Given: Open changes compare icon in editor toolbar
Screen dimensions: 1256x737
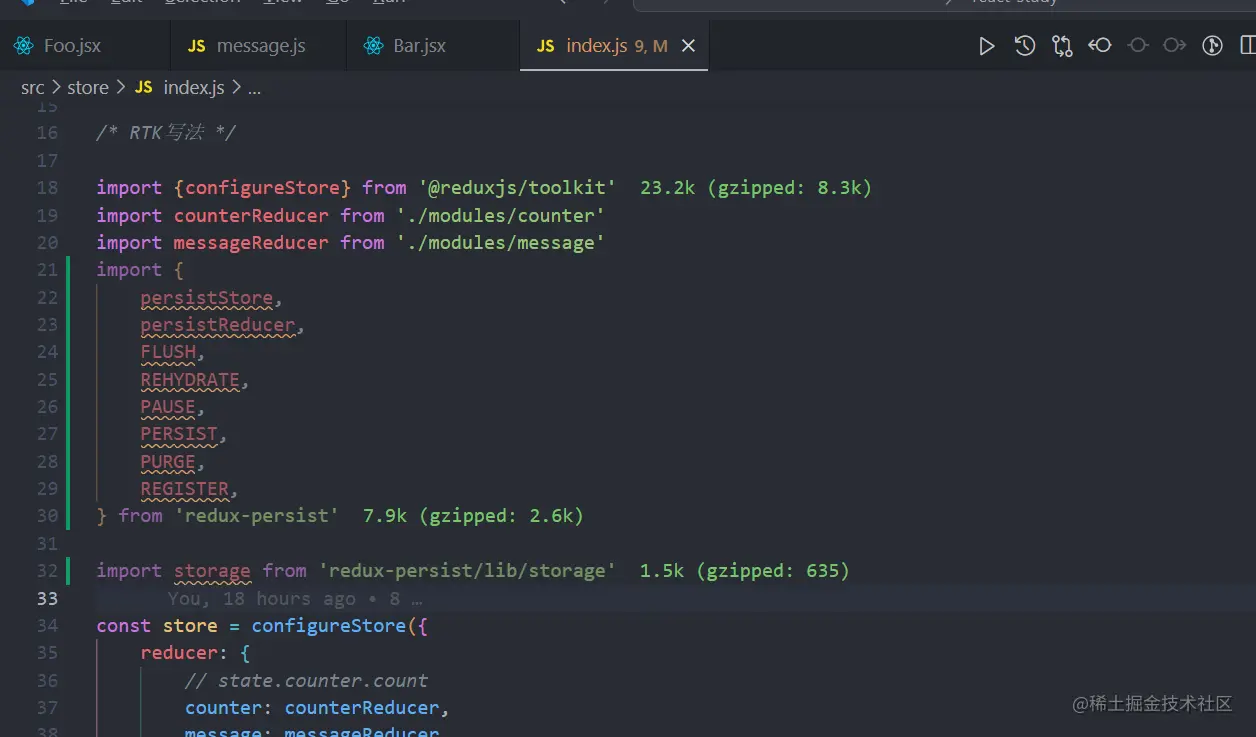Looking at the screenshot, I should pos(1062,46).
